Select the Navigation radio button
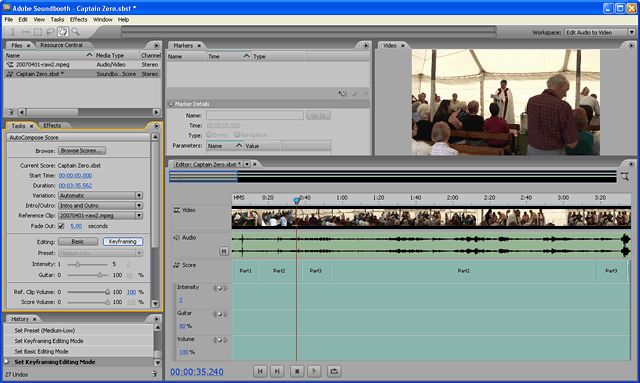 (x=237, y=135)
